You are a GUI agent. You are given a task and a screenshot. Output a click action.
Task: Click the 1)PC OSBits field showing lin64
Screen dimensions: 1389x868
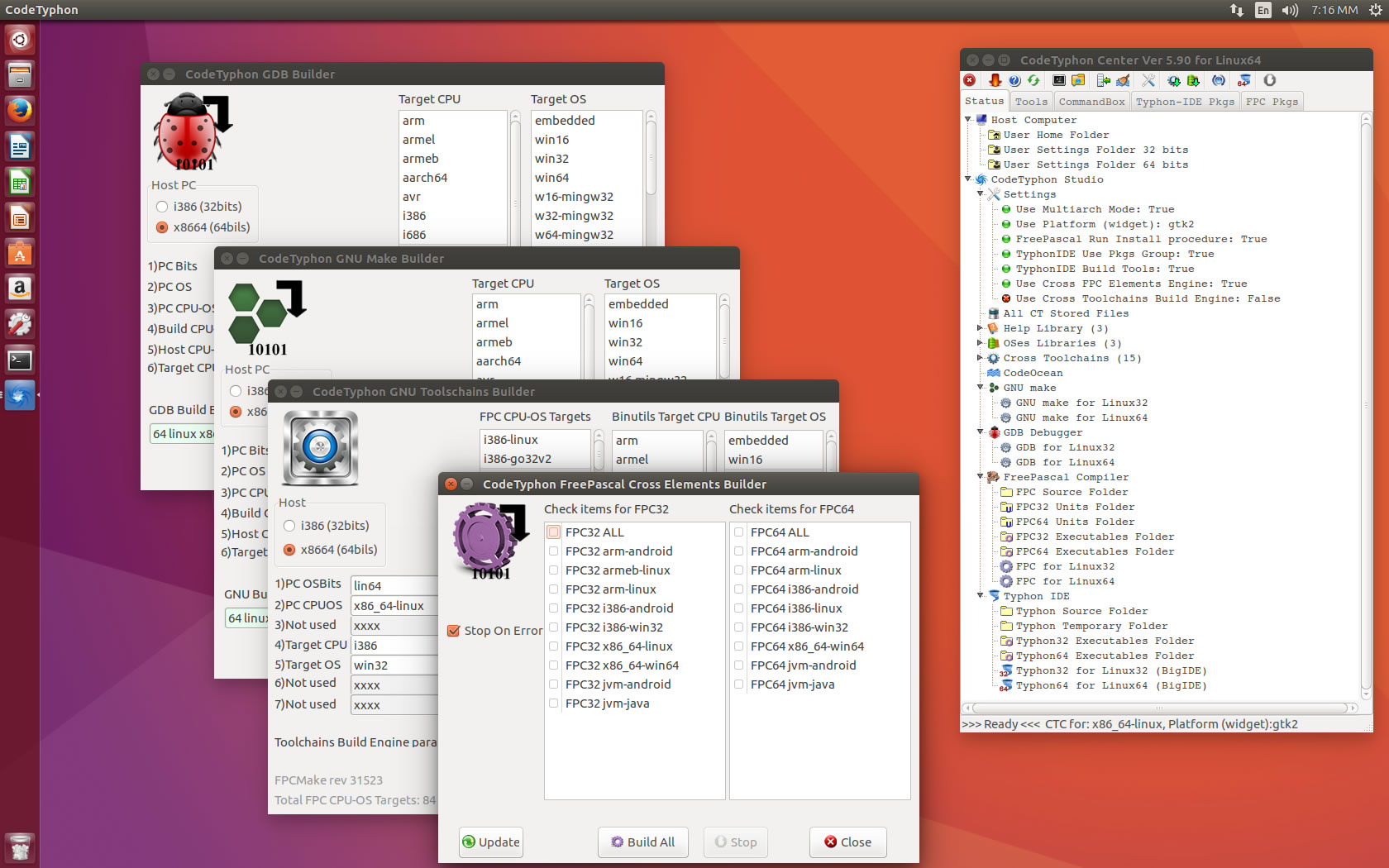394,585
